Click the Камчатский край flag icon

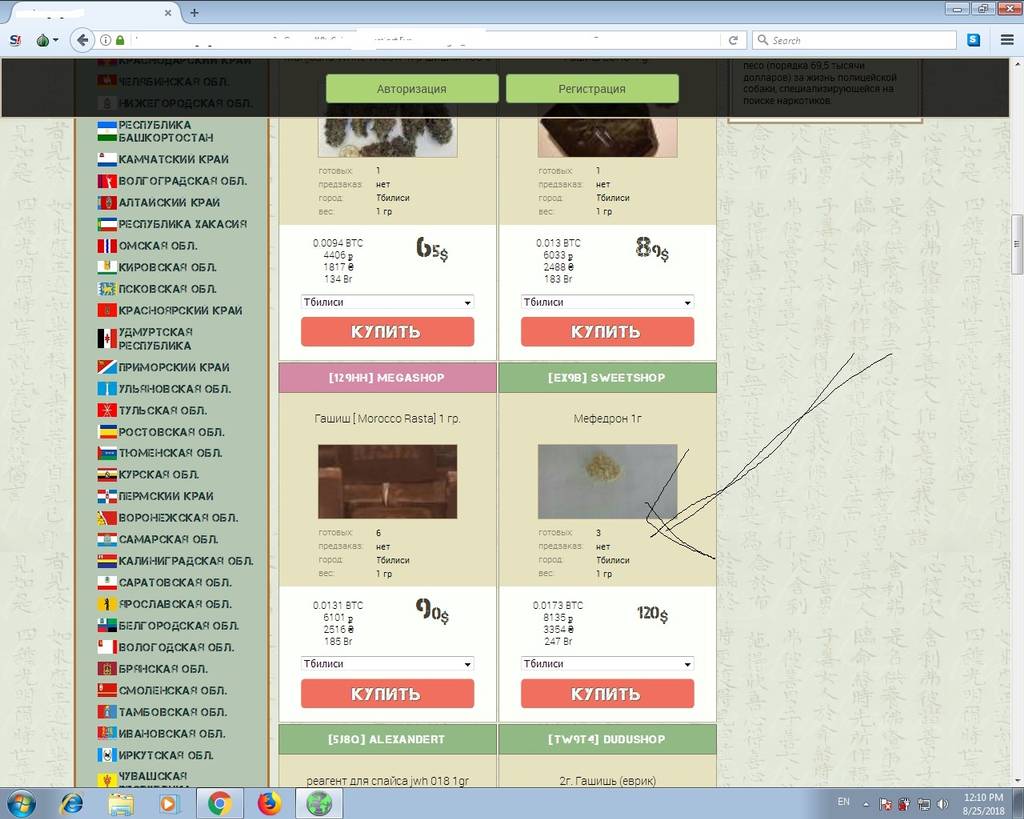tap(107, 159)
